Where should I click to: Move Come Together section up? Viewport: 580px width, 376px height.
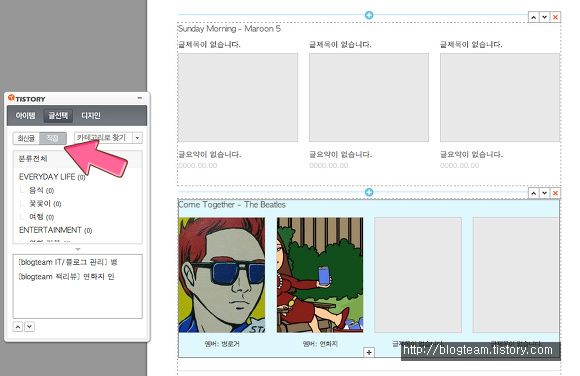(533, 193)
